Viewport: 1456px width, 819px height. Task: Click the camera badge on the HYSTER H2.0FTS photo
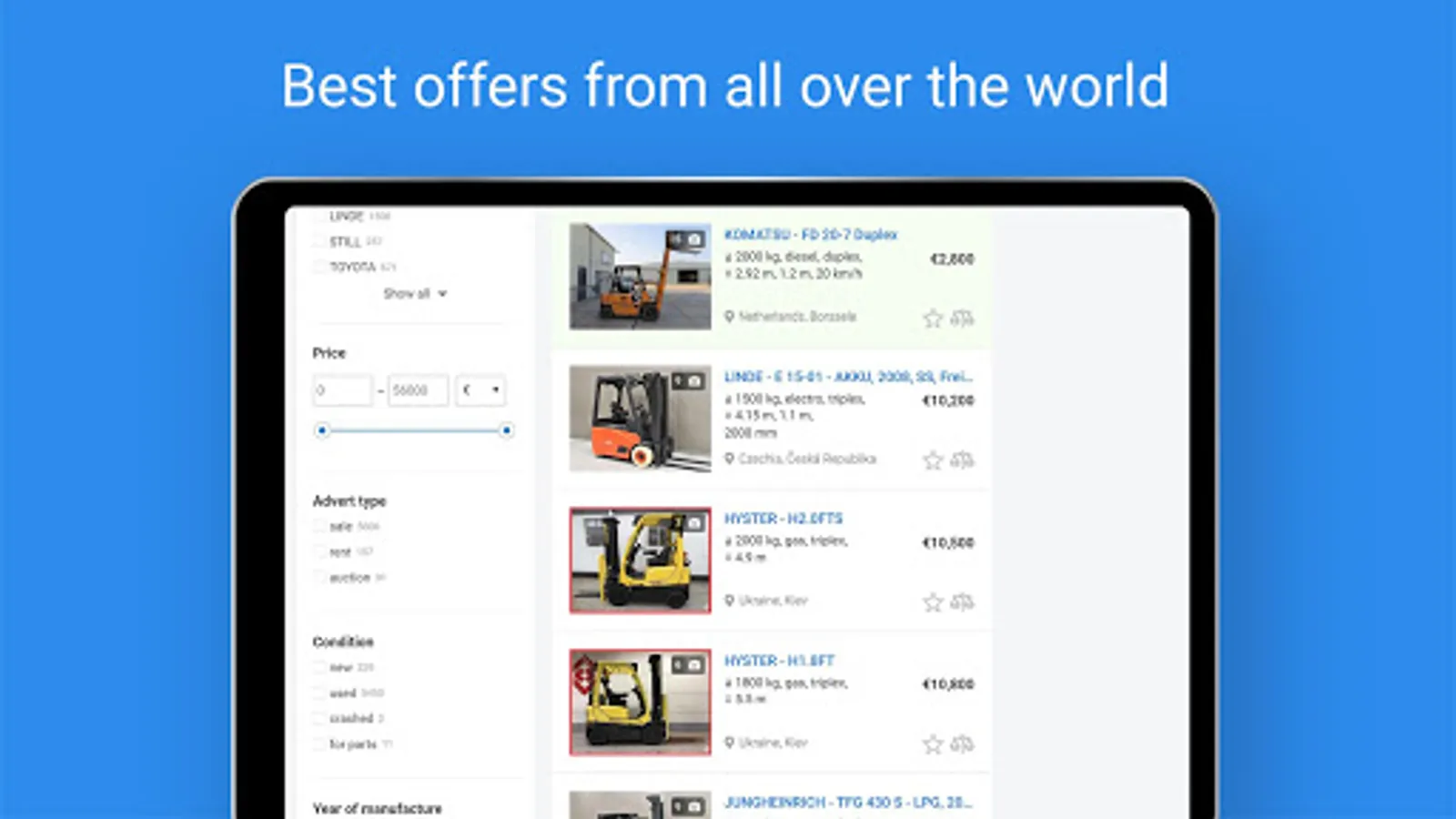[687, 522]
